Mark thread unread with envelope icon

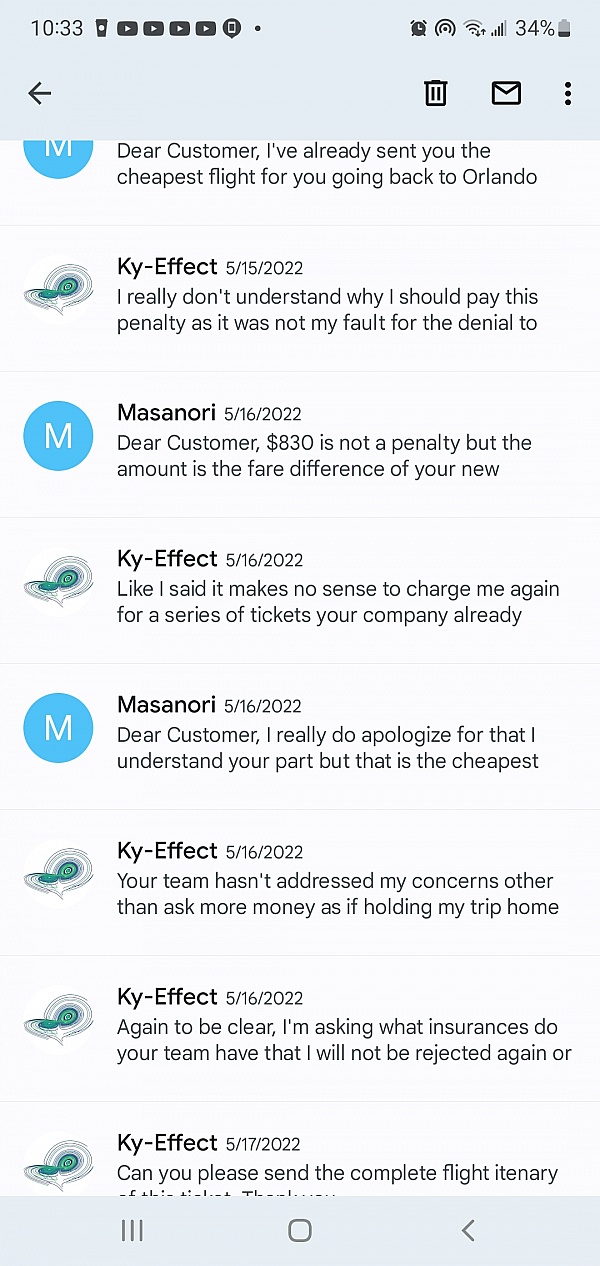506,94
